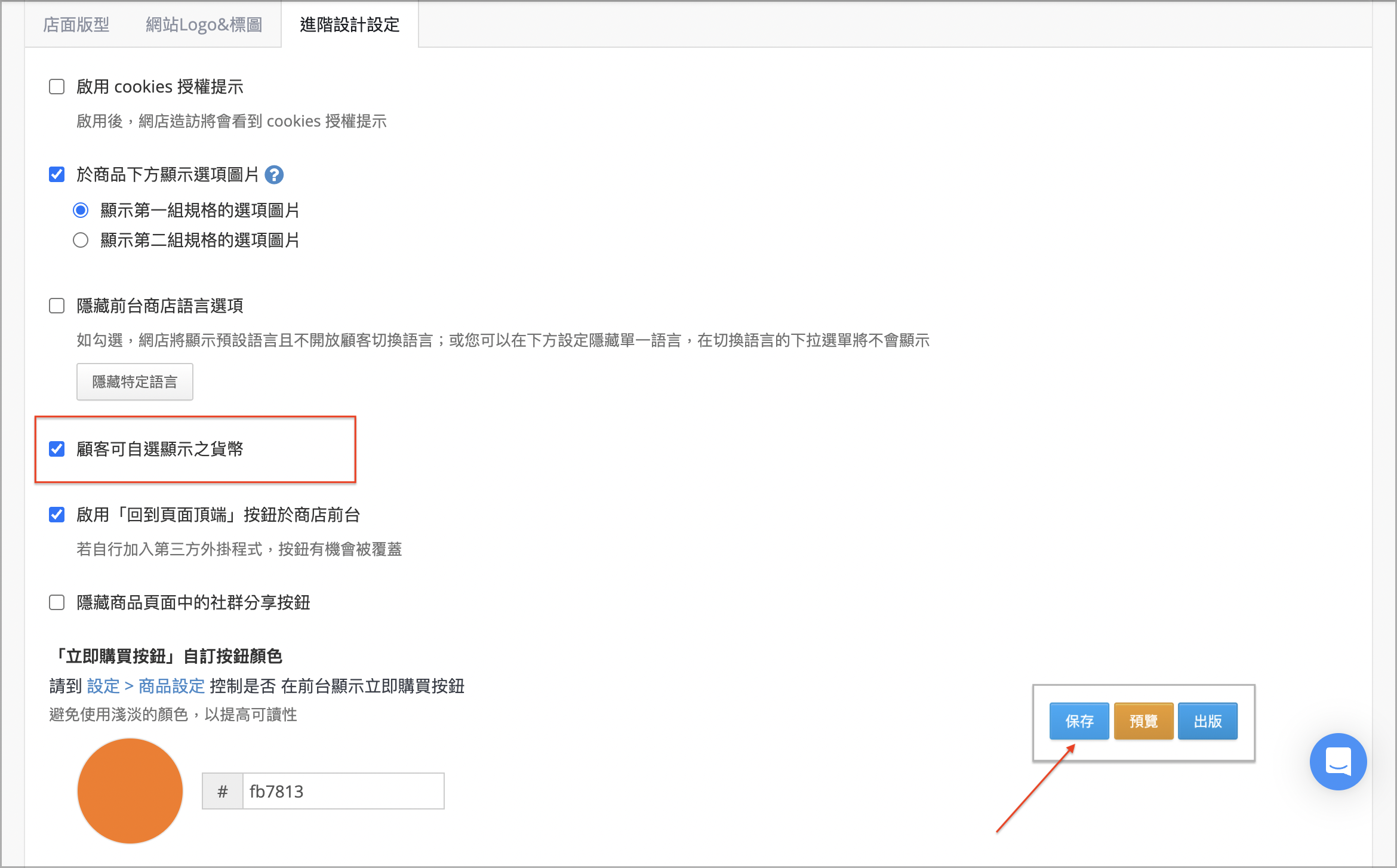1397x868 pixels.
Task: Toggle 顧客可自選顯示之貨幣 checkbox
Action: [x=57, y=449]
